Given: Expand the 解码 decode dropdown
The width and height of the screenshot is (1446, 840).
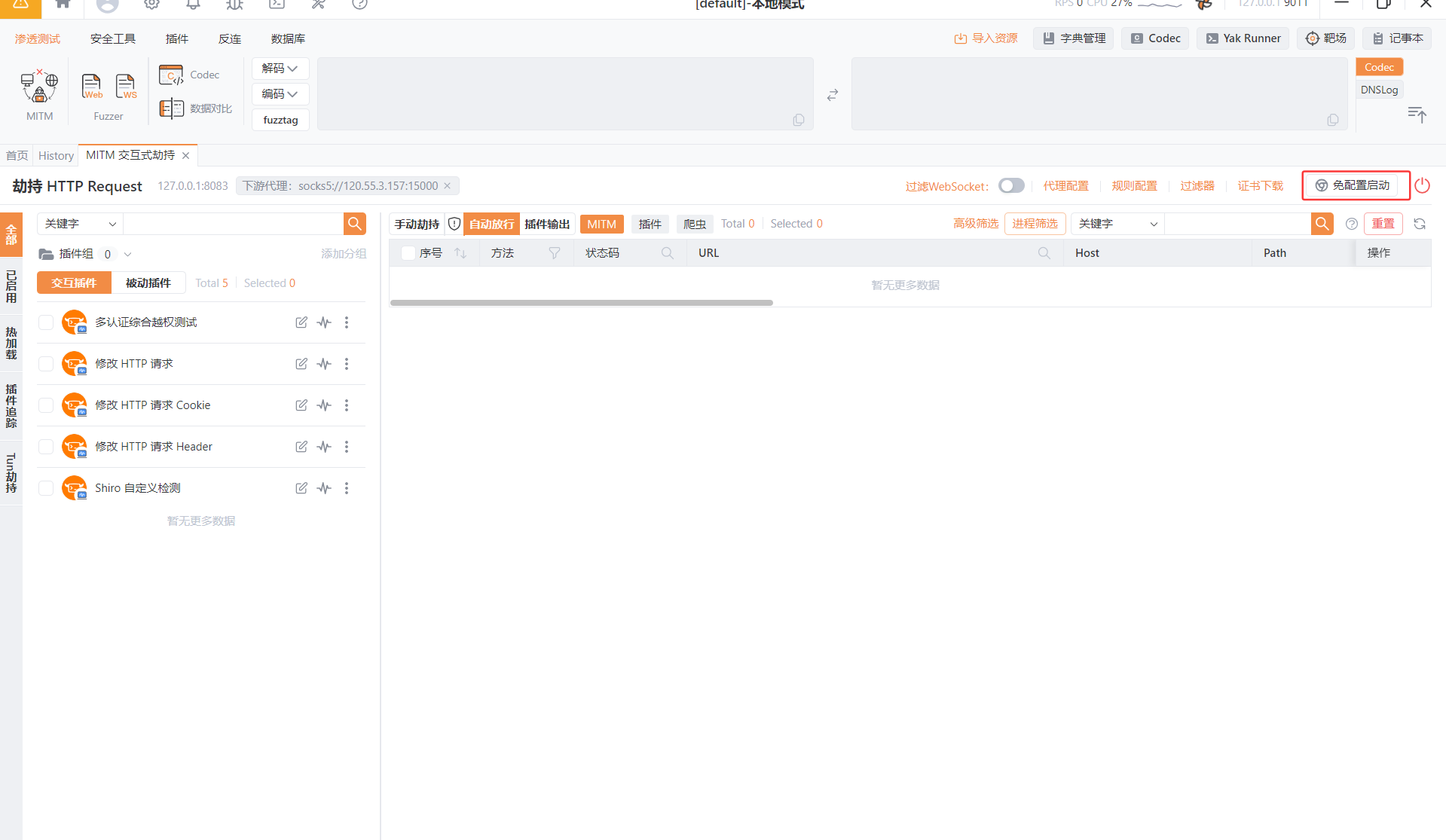Looking at the screenshot, I should (x=280, y=69).
